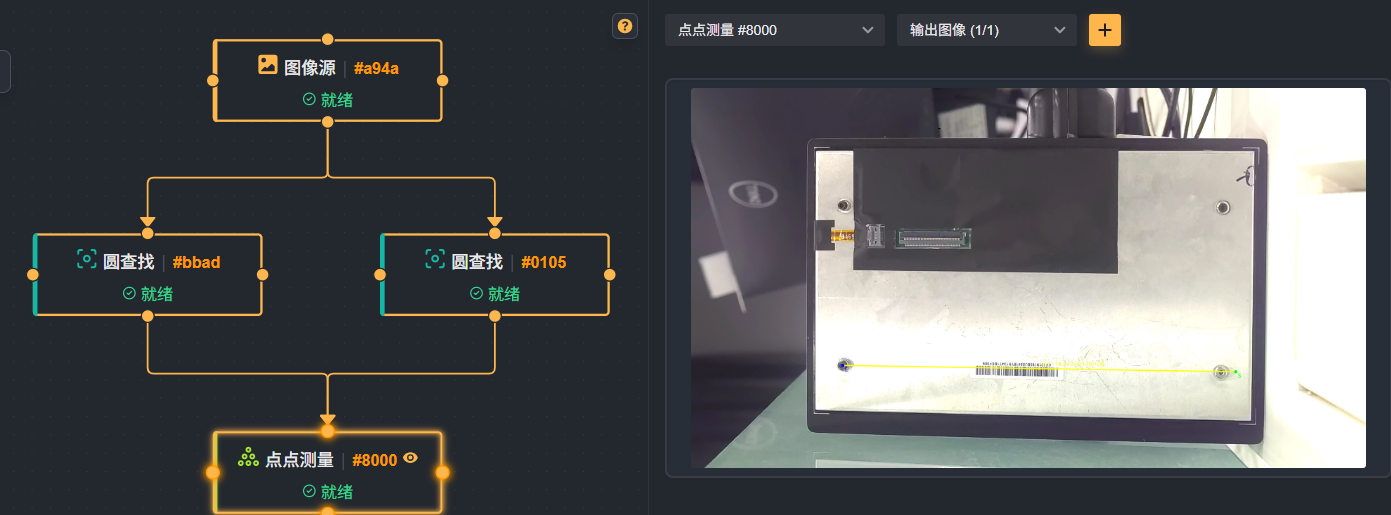Click the orange plus add button
The image size is (1391, 515).
(x=1105, y=30)
